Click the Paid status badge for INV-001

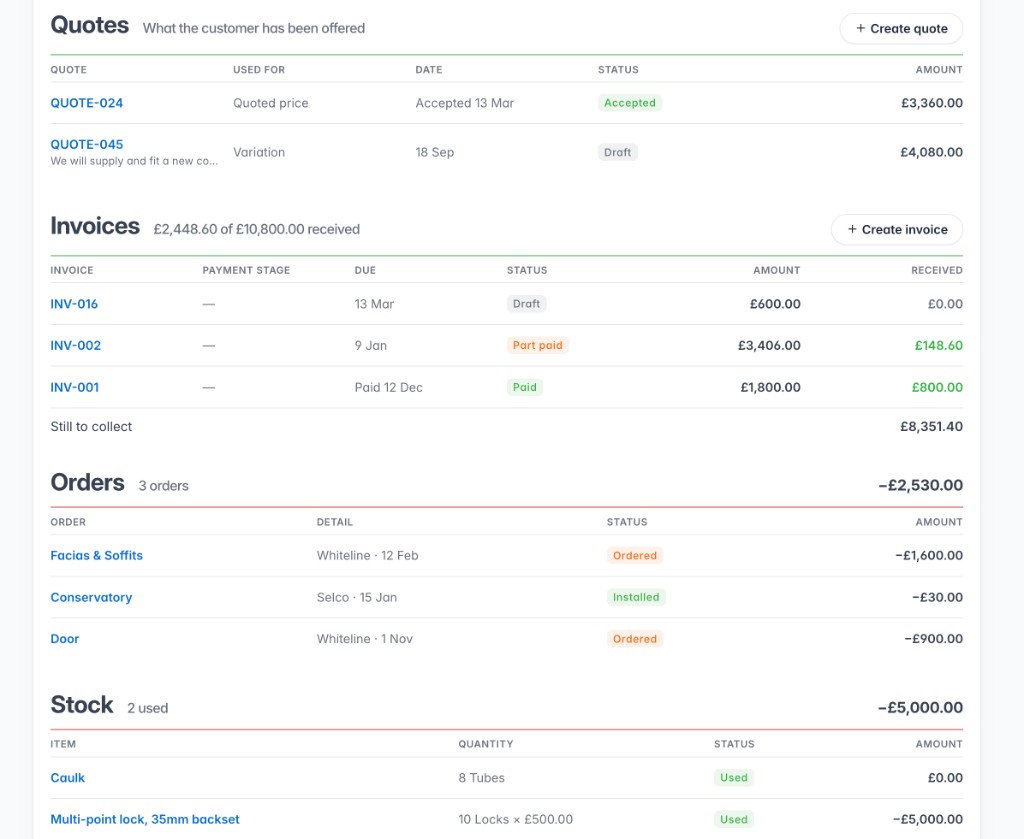coord(524,388)
